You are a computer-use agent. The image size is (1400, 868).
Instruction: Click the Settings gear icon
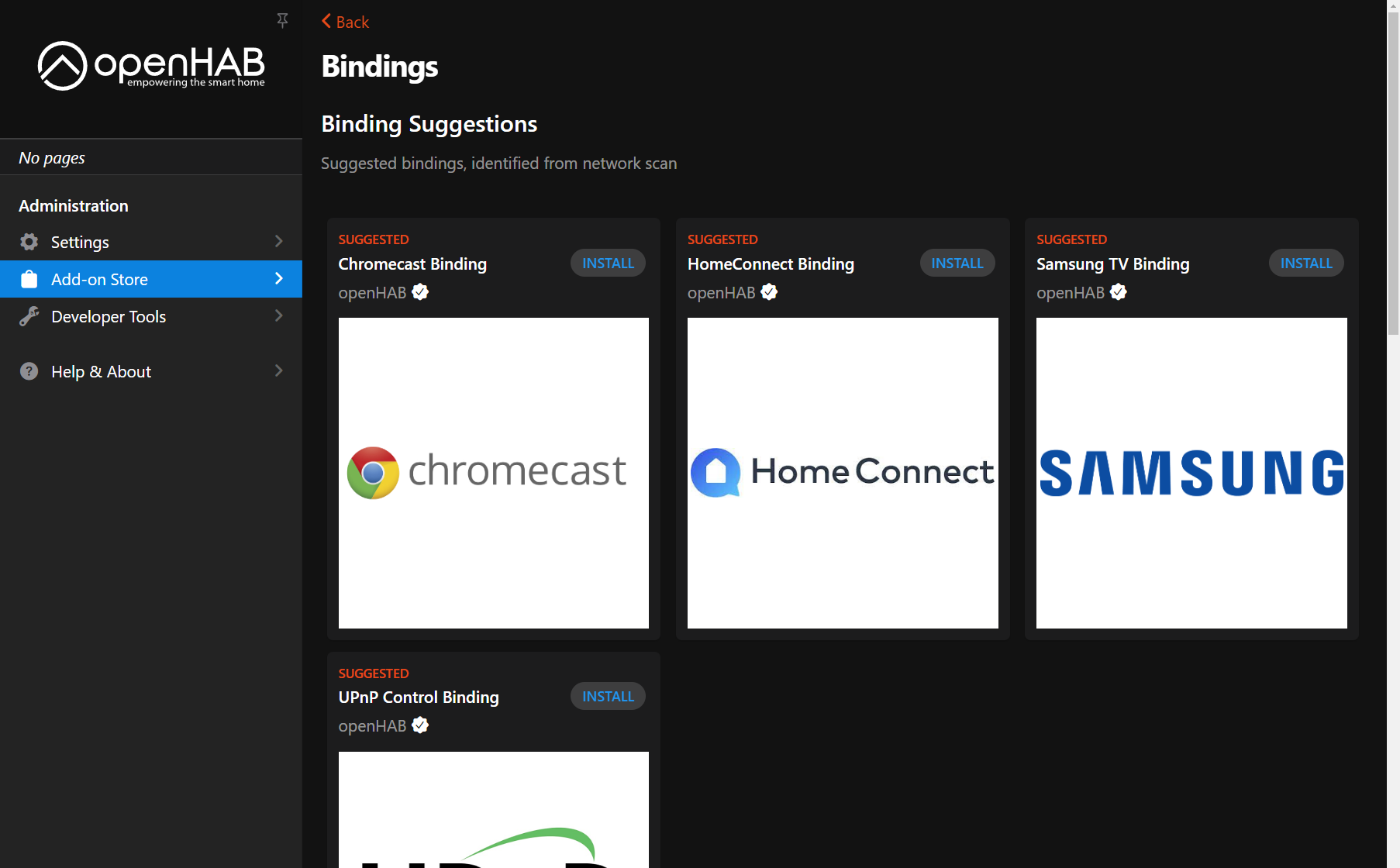pos(29,242)
